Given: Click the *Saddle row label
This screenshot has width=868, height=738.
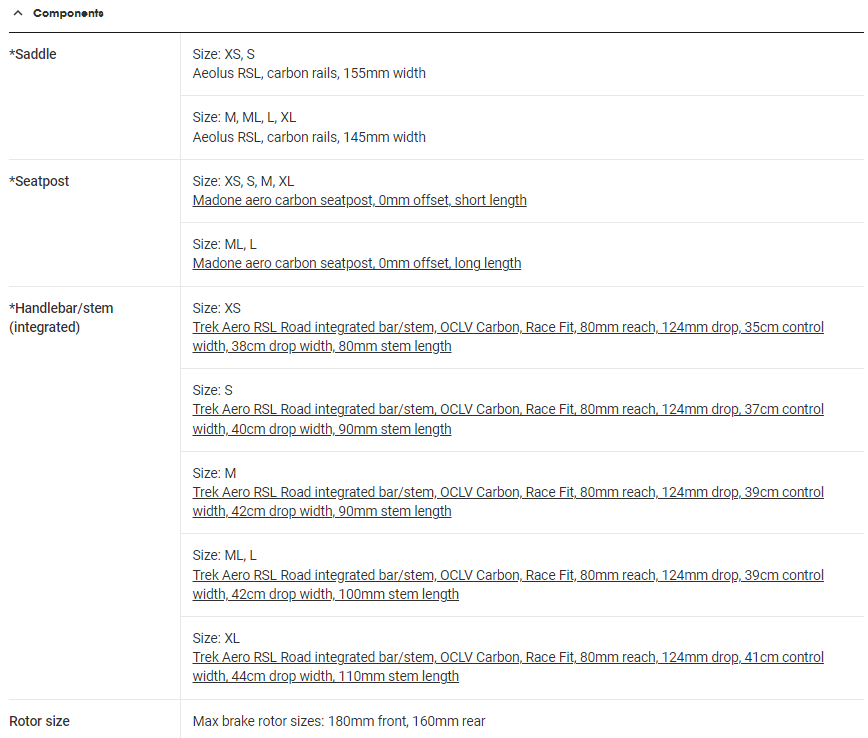Looking at the screenshot, I should (33, 54).
